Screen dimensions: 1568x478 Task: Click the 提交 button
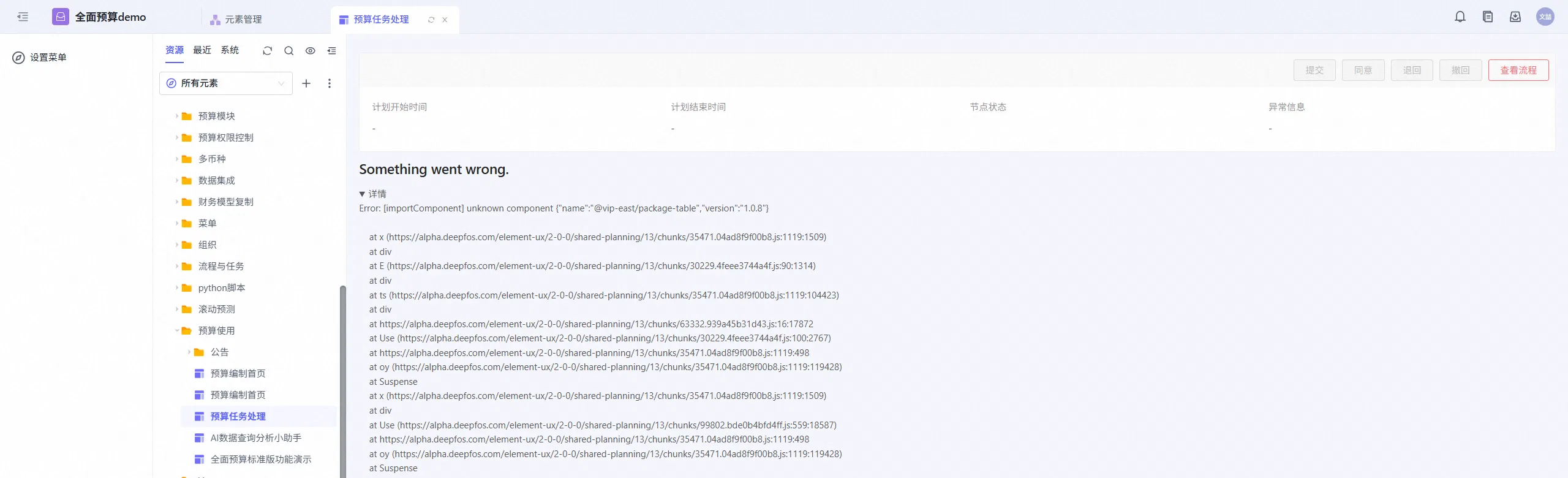(1314, 70)
